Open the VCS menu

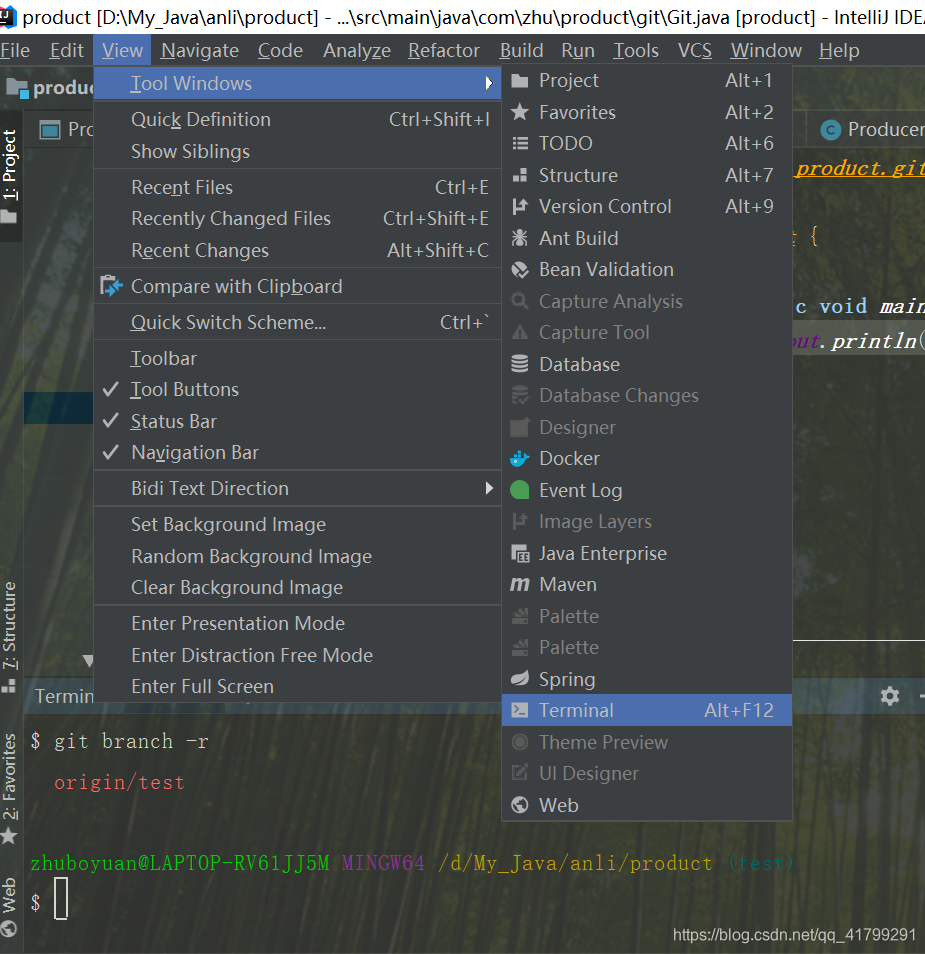(694, 50)
